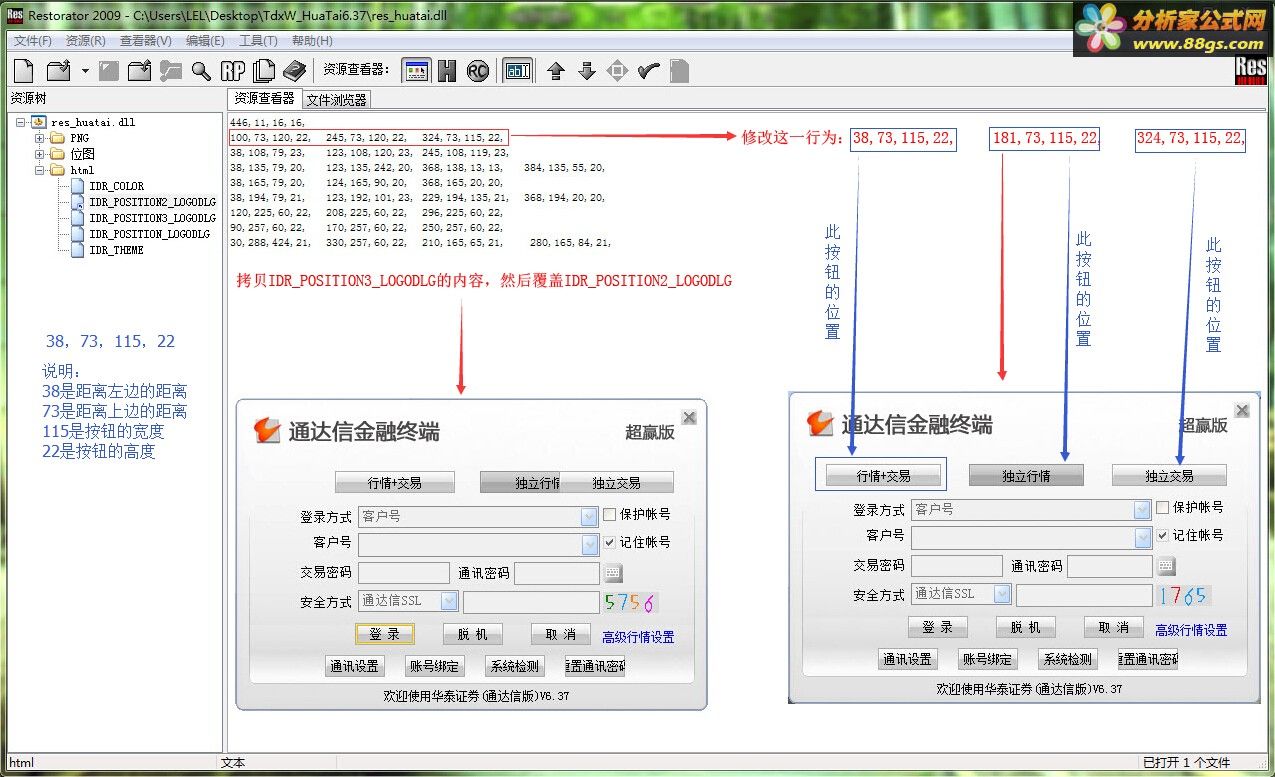Open the 资源(R) menu

tap(85, 41)
